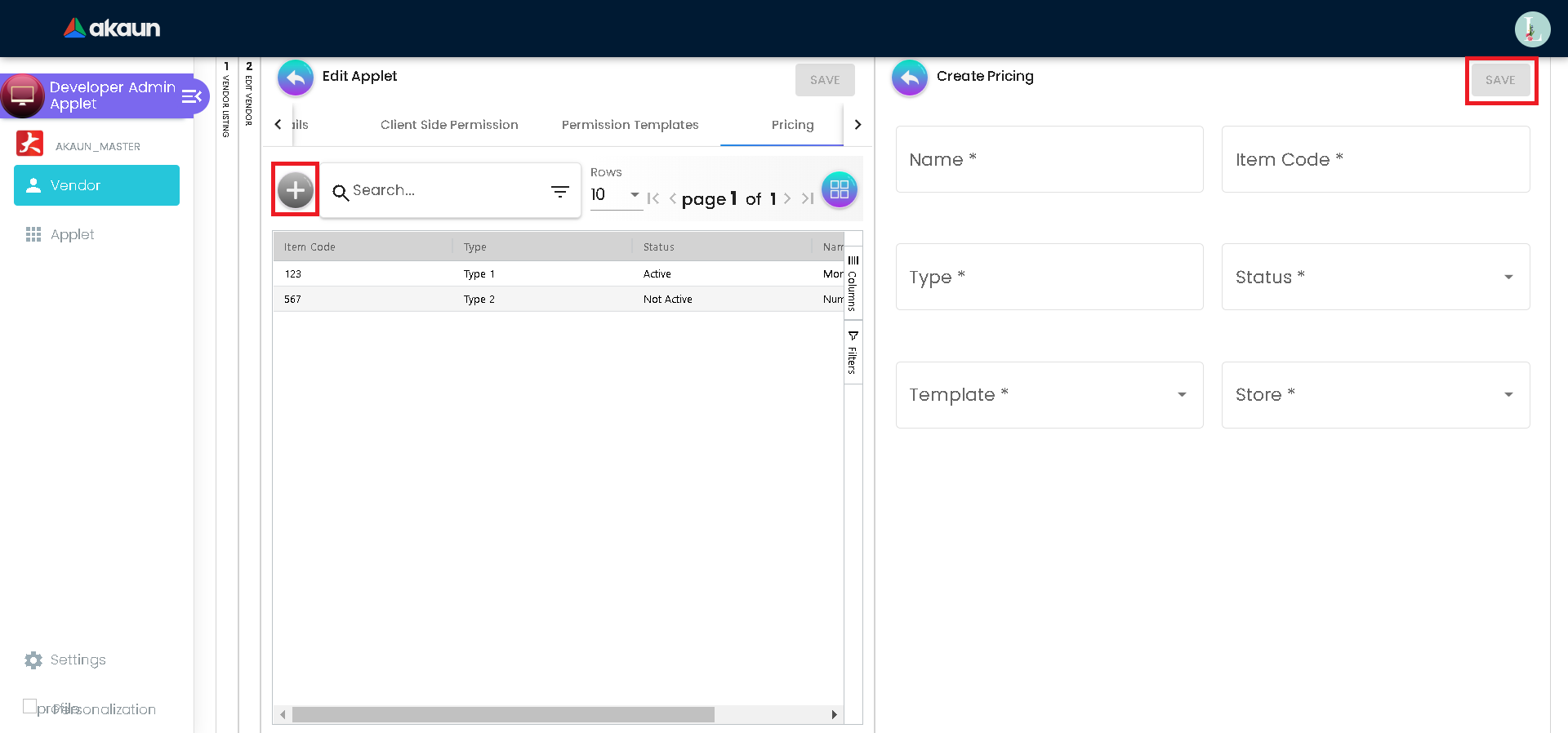The image size is (1568, 733).
Task: Open the grid view toggle button
Action: tap(839, 190)
